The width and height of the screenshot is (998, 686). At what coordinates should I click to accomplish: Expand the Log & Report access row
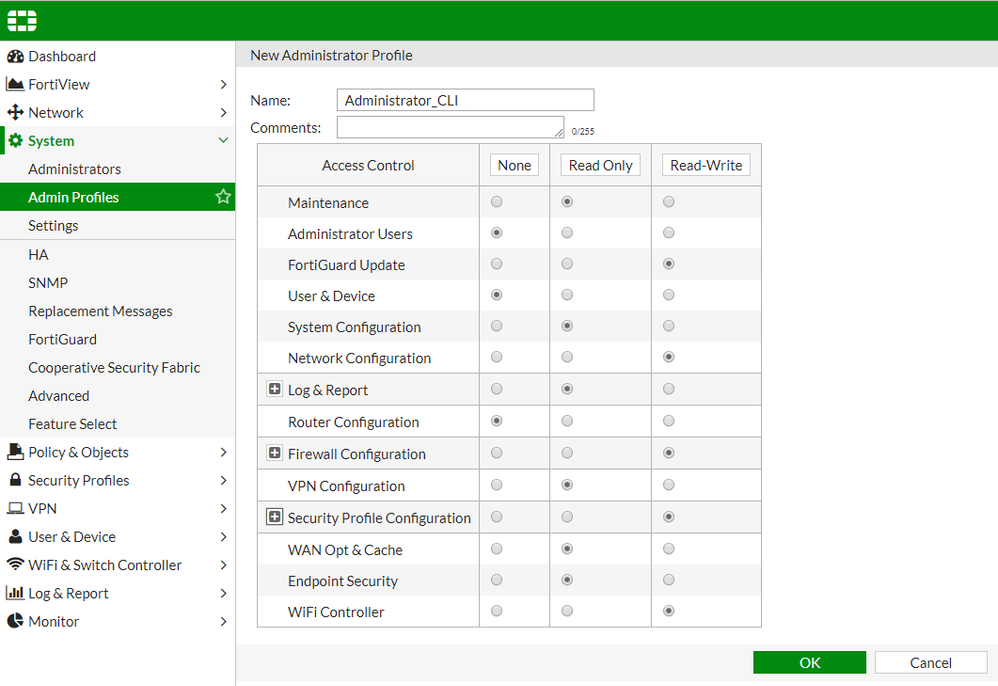point(275,390)
